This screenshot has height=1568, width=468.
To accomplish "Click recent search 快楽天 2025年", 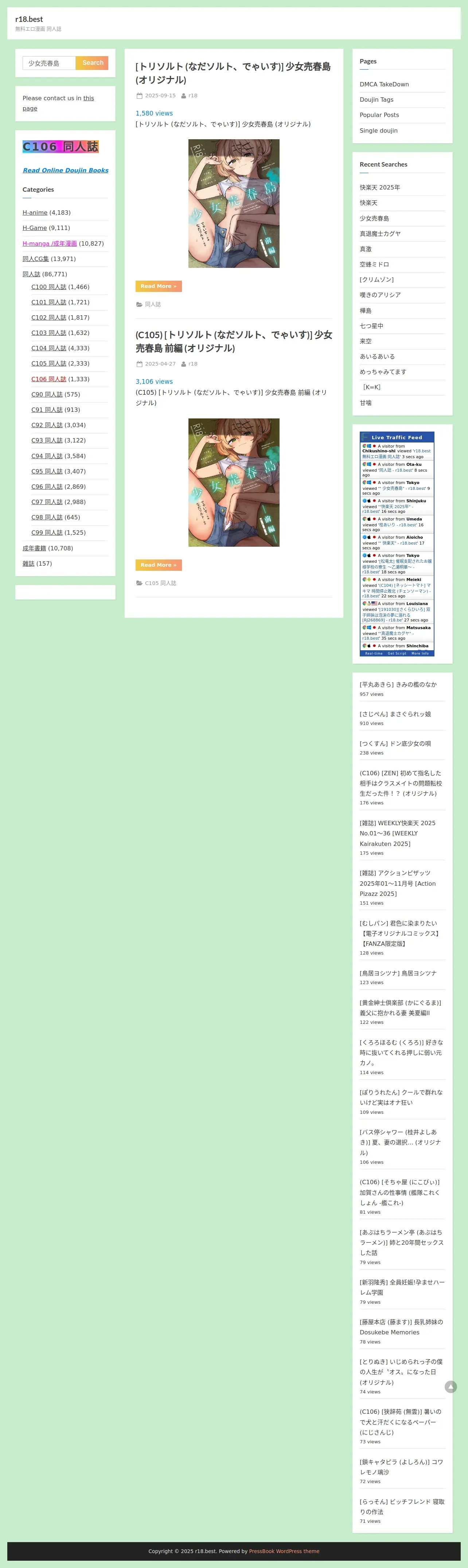I will [380, 187].
